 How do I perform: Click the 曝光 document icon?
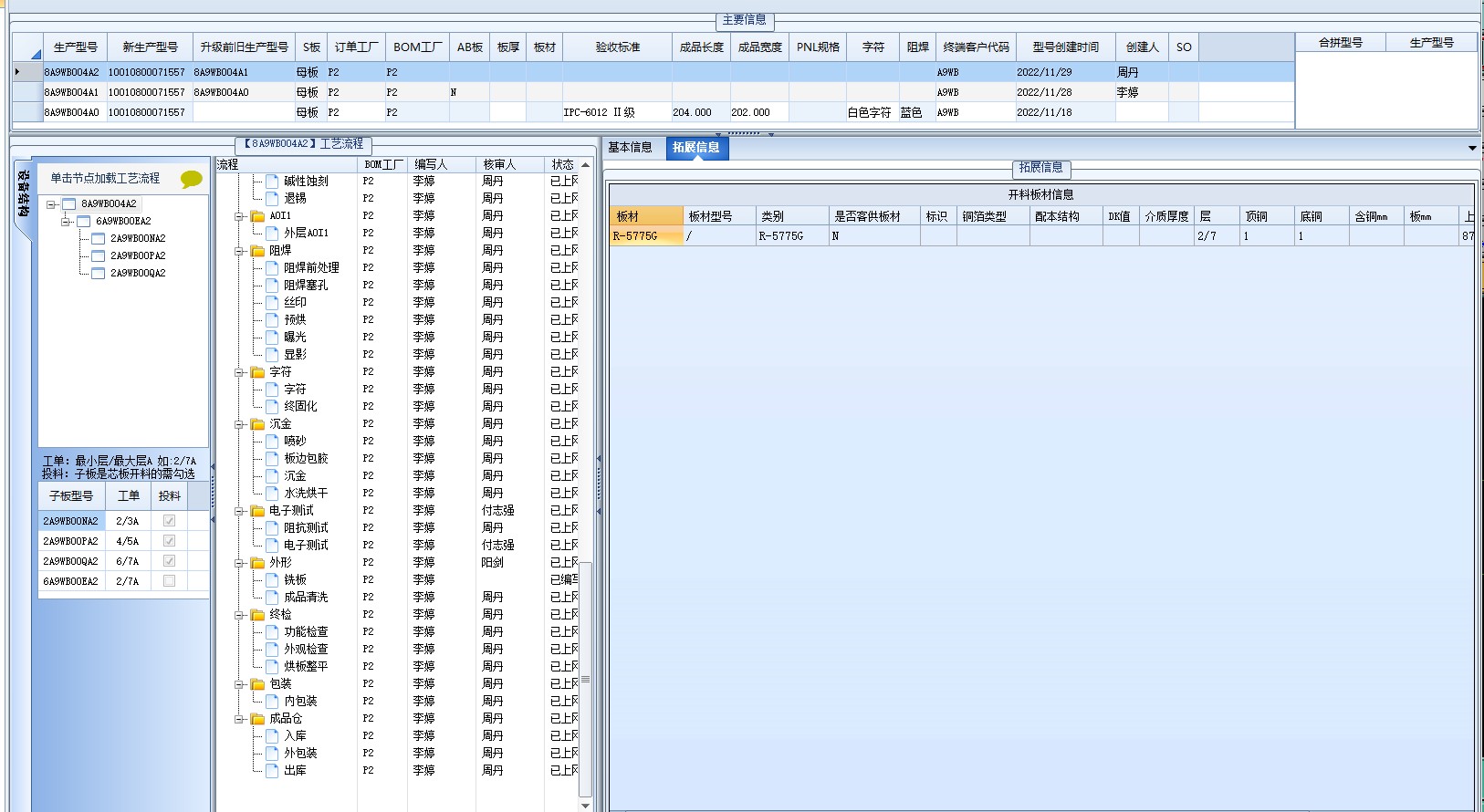(272, 337)
